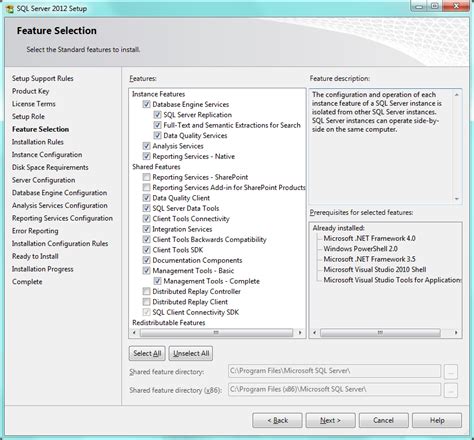Toggle Client Tools Connectivity checkbox
The width and height of the screenshot is (474, 440).
click(146, 219)
